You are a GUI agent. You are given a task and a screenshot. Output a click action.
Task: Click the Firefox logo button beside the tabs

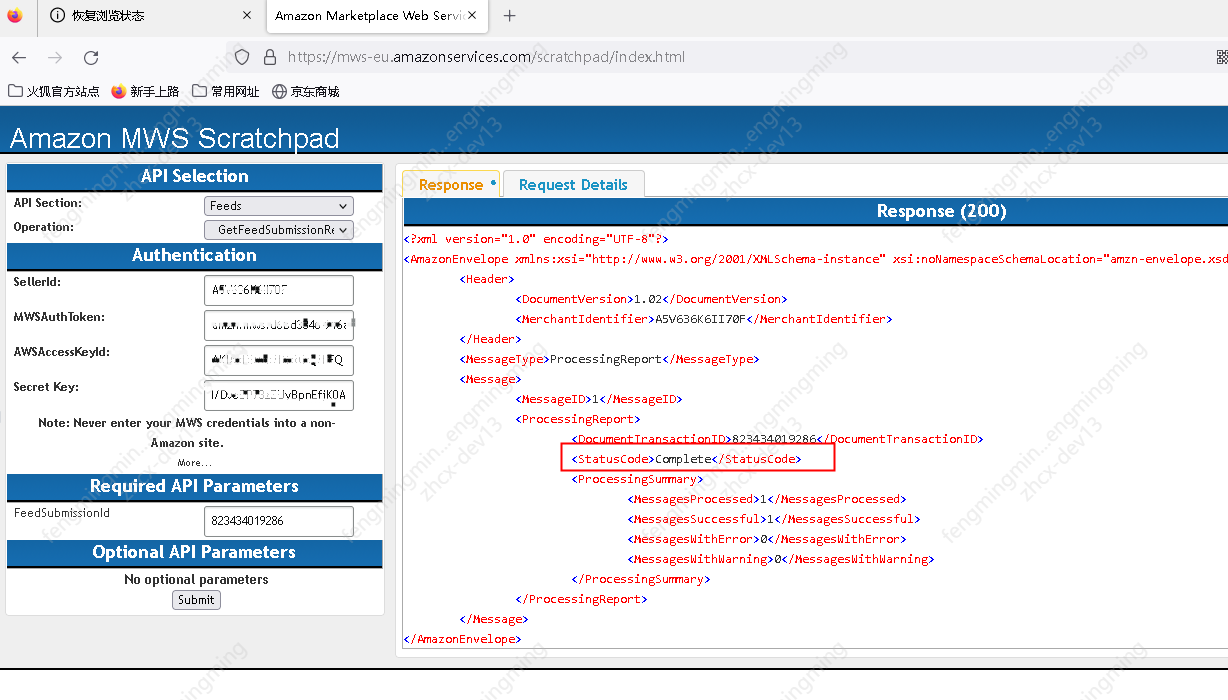coord(14,15)
